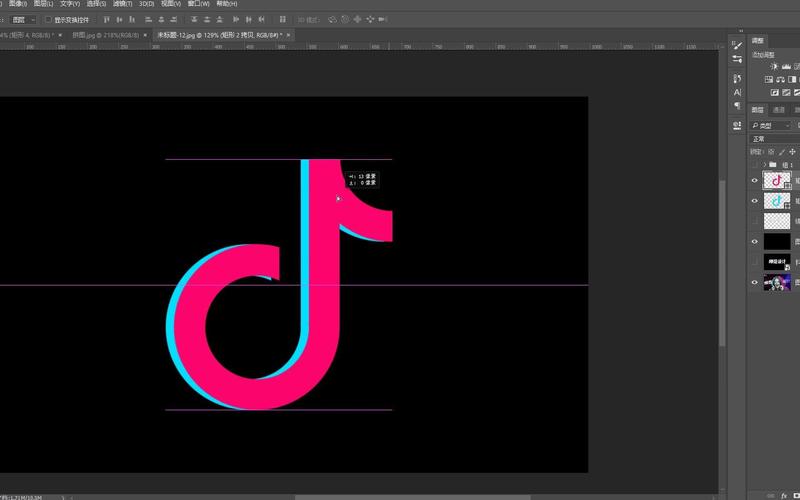Open the 图层 auto-select dropdown in options bar
The width and height of the screenshot is (800, 500).
(23, 19)
